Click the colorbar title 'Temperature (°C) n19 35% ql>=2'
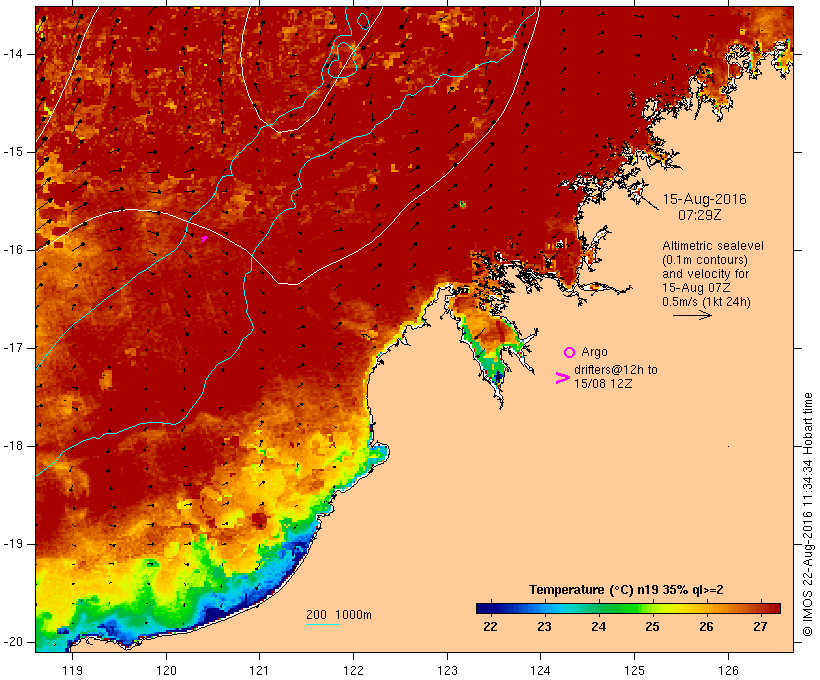820x680 pixels. tap(626, 590)
